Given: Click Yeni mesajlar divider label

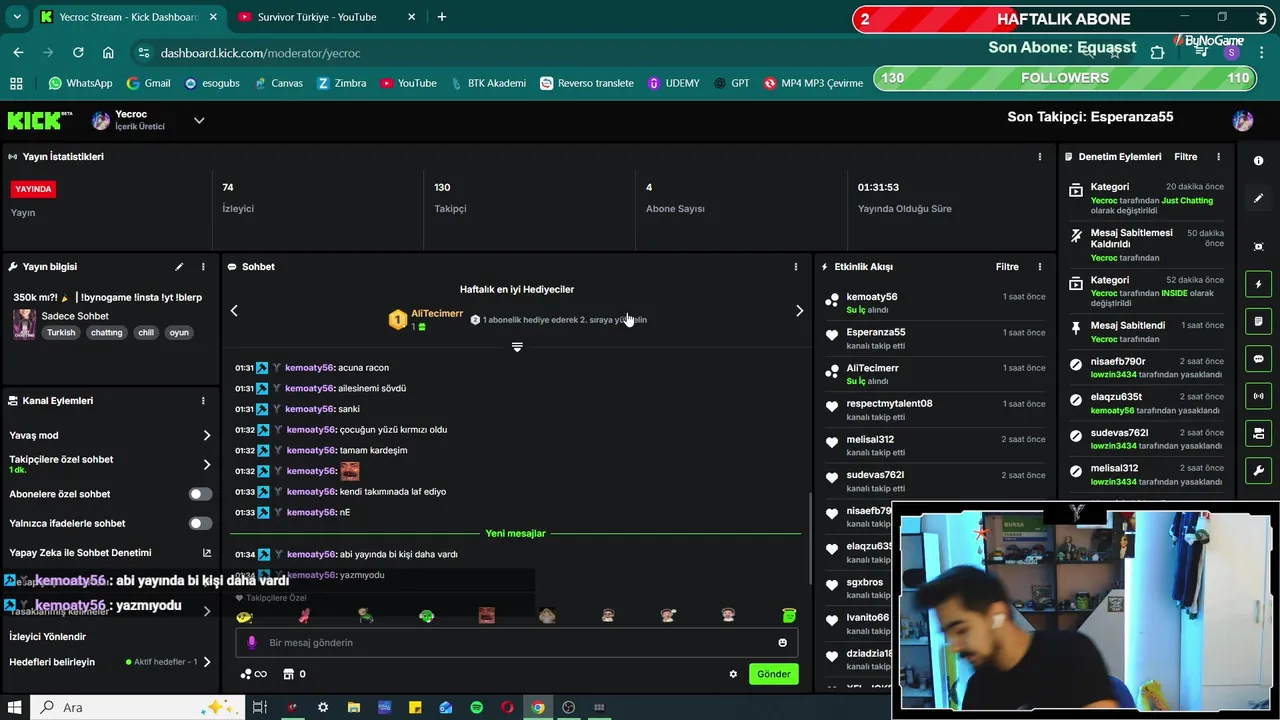Looking at the screenshot, I should 516,534.
